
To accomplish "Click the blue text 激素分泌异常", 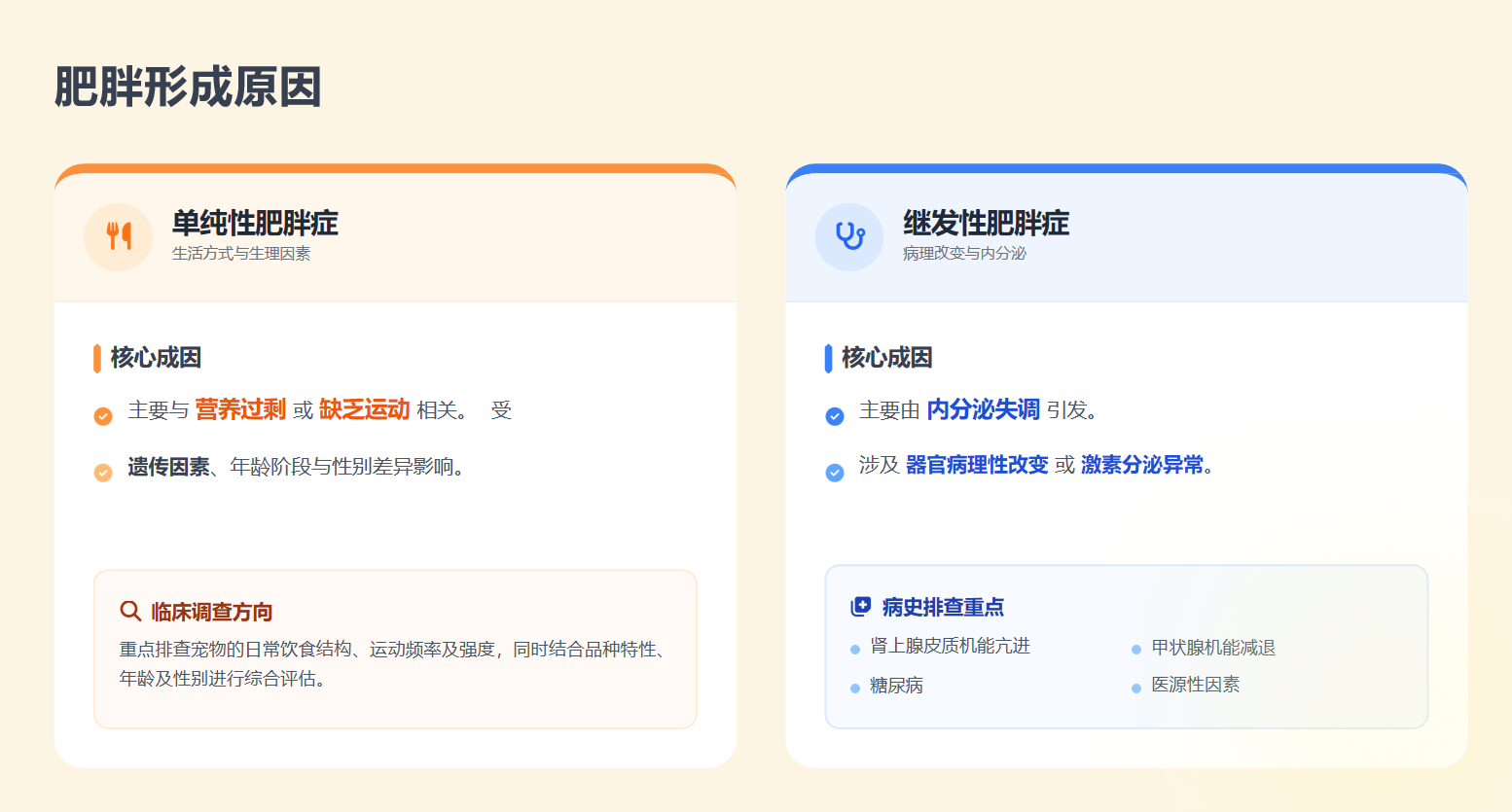I will (x=1142, y=465).
